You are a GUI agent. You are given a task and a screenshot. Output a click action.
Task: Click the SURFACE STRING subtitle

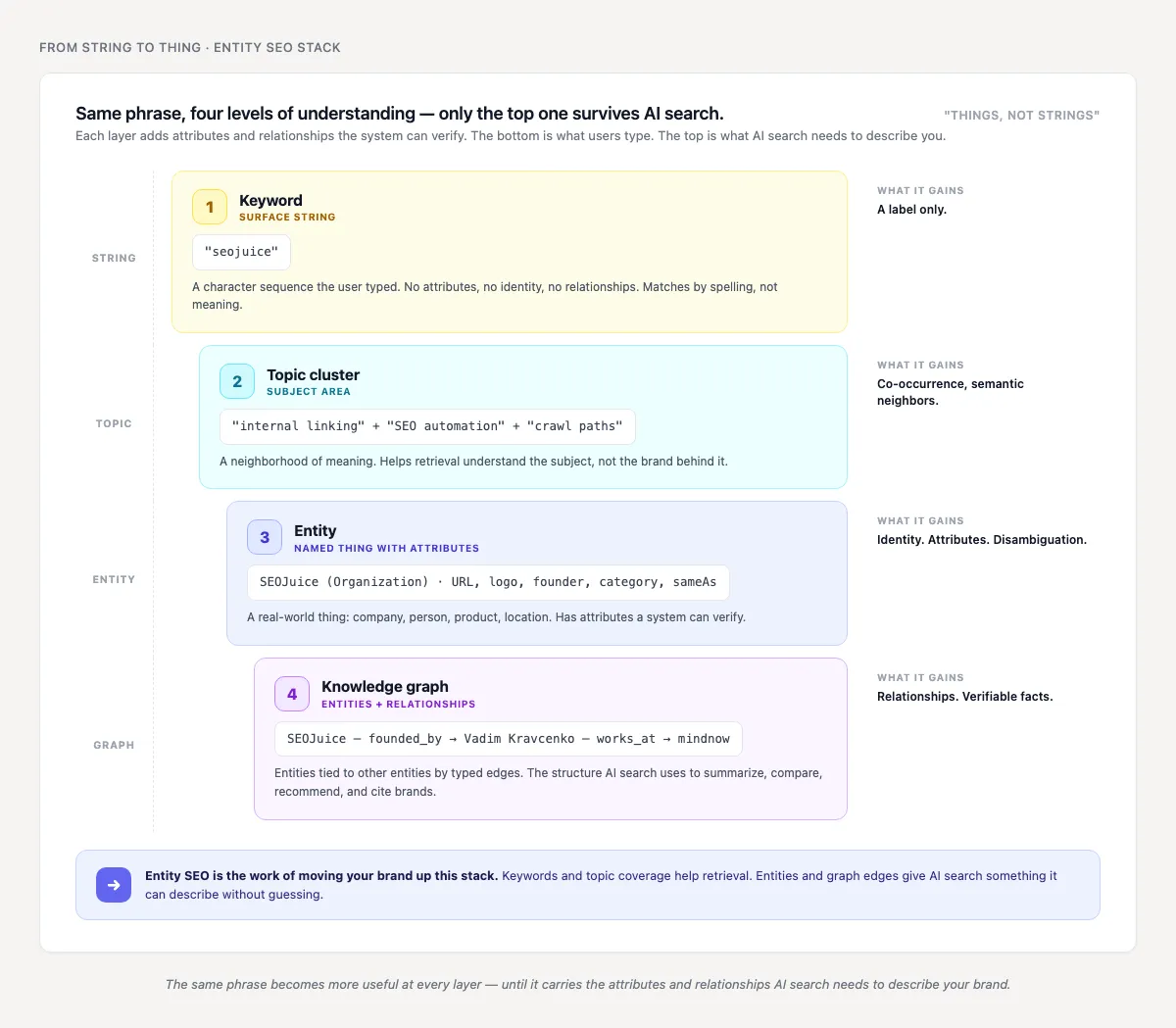point(287,217)
